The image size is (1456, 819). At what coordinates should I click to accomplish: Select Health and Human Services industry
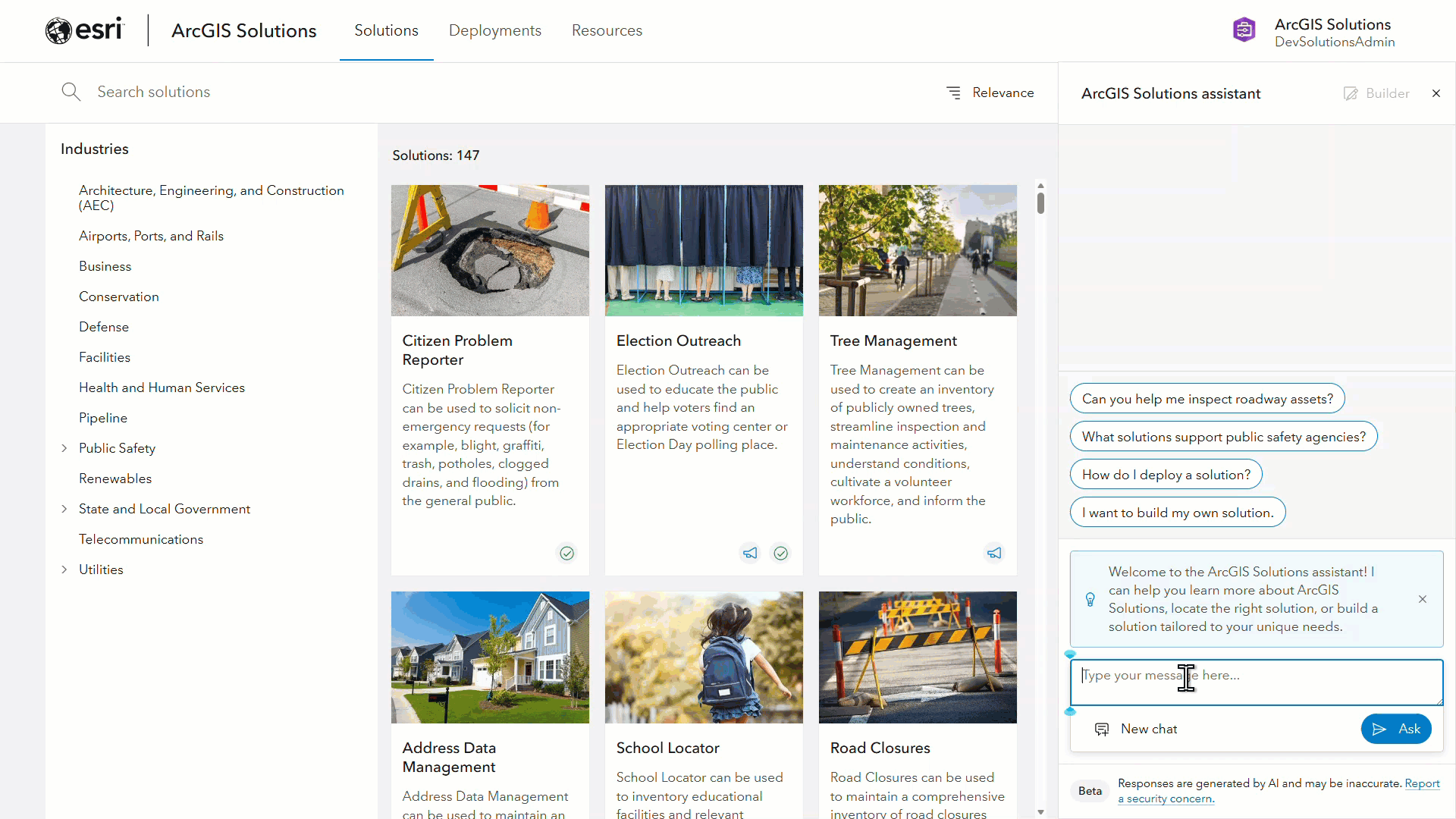(x=162, y=388)
